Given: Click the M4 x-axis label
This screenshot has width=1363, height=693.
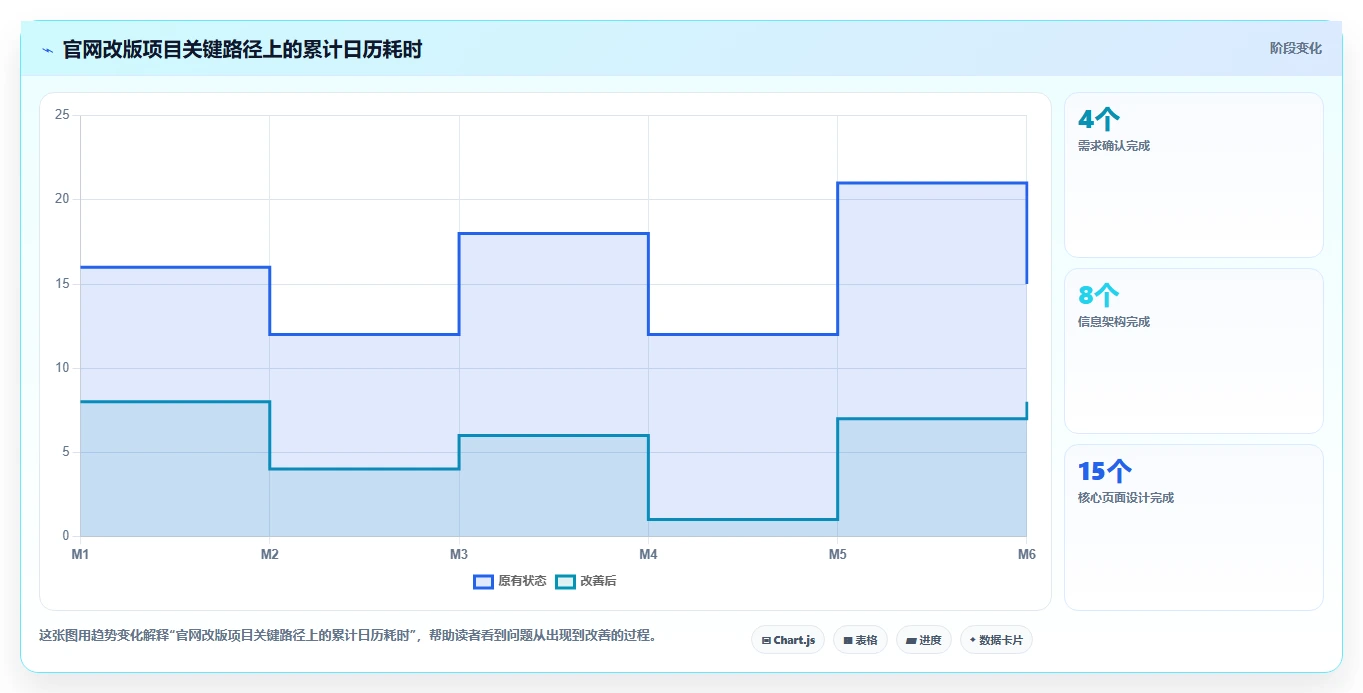Looking at the screenshot, I should [648, 554].
